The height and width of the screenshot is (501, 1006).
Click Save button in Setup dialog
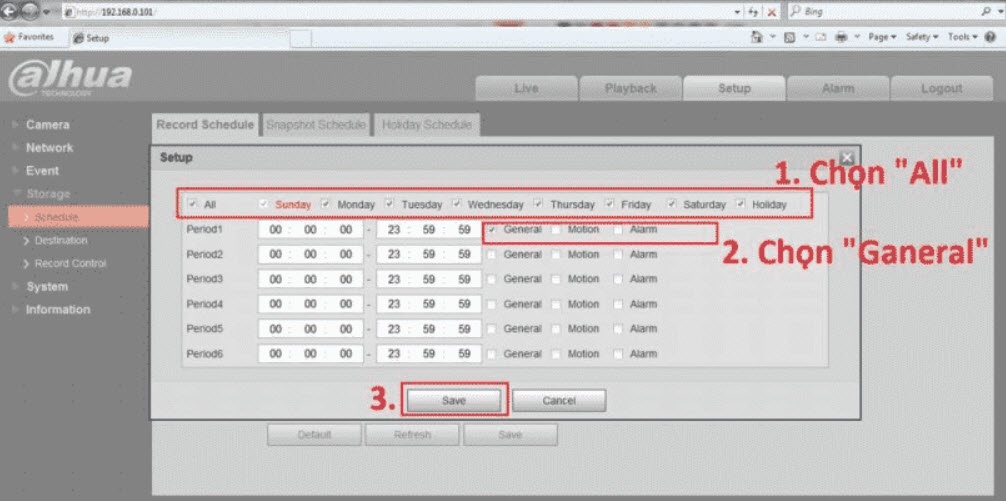[454, 400]
